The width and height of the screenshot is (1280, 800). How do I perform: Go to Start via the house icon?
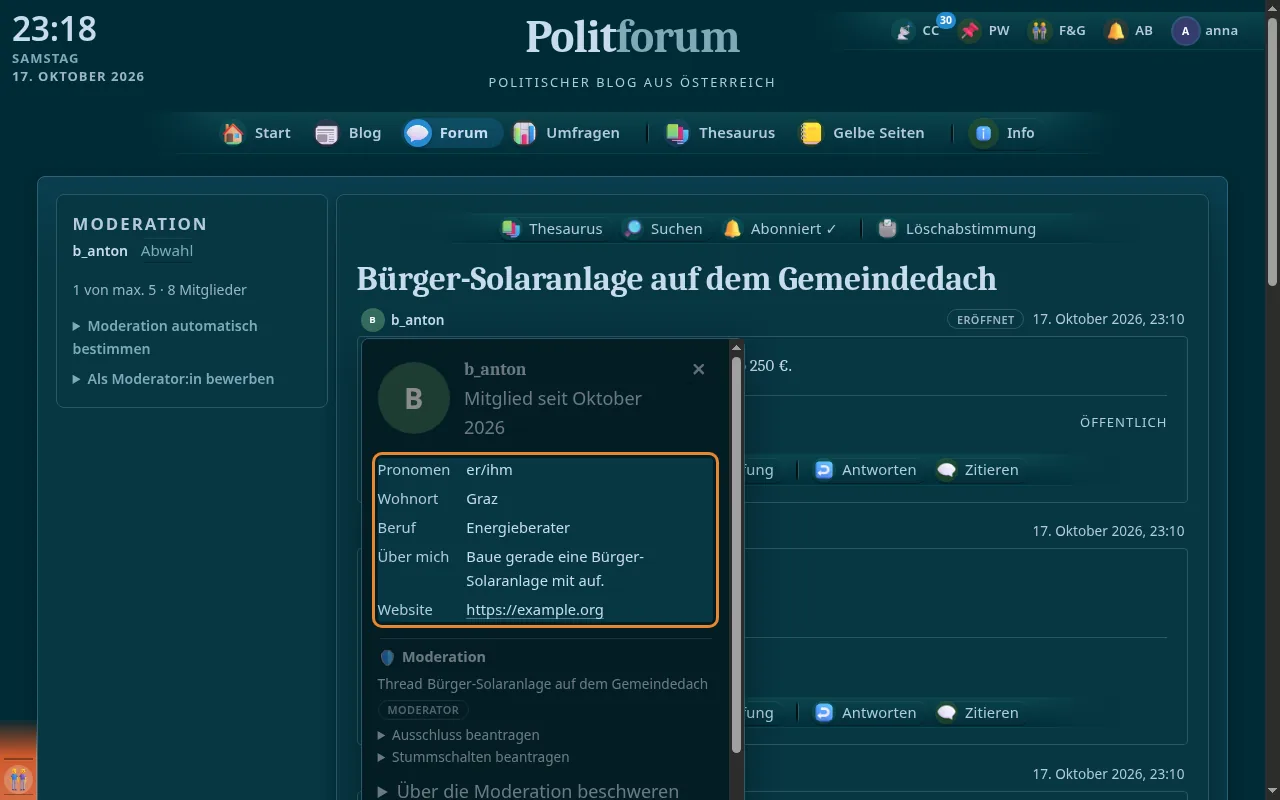pyautogui.click(x=233, y=133)
